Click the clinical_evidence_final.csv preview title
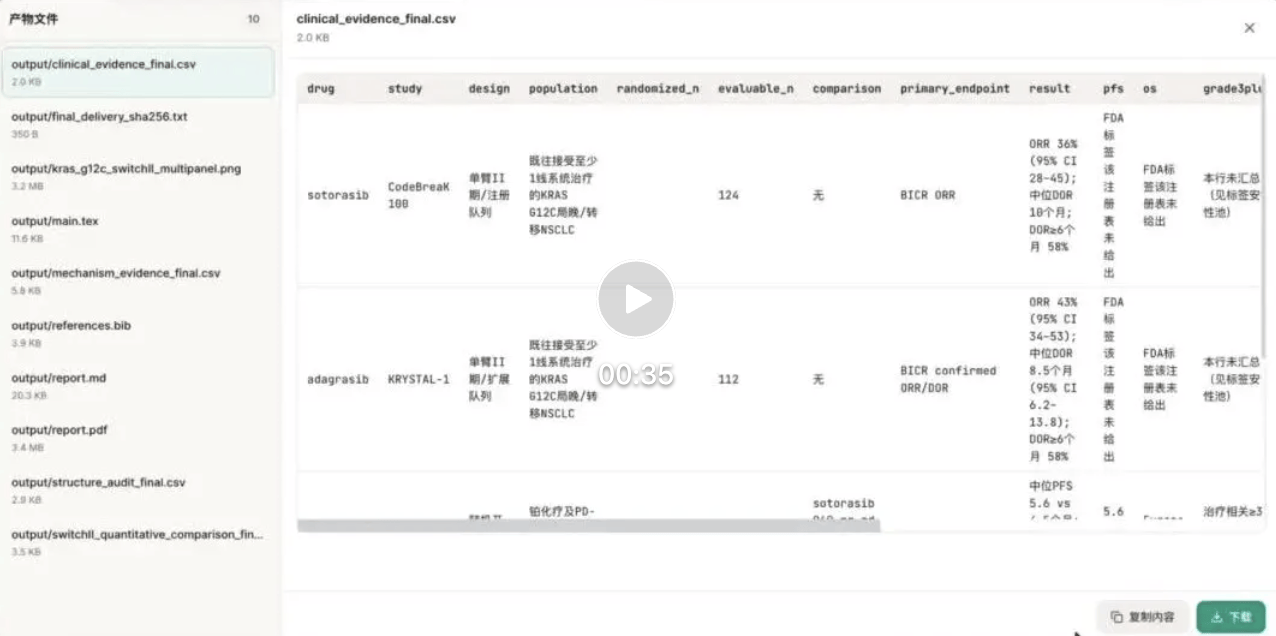 376,19
